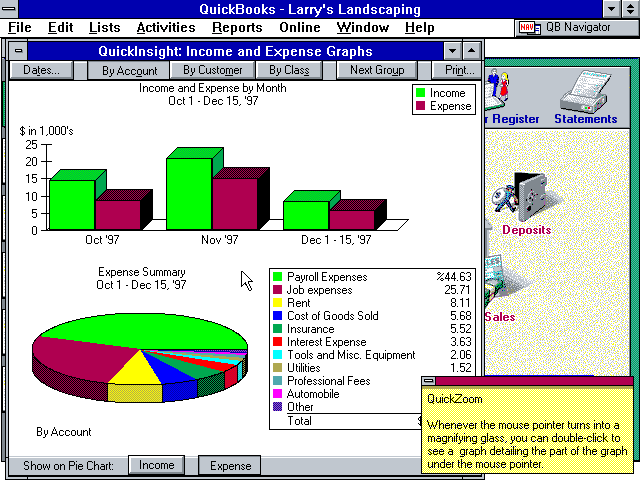Image resolution: width=640 pixels, height=480 pixels.
Task: Minimize the QuickInsight graph window
Action: 452,51
